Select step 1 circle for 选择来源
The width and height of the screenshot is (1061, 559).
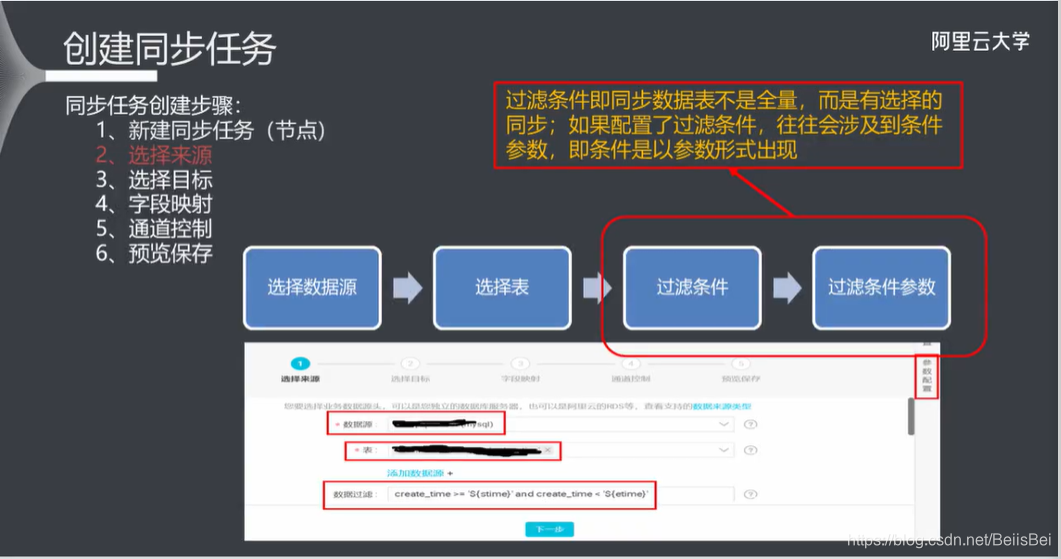(x=300, y=363)
